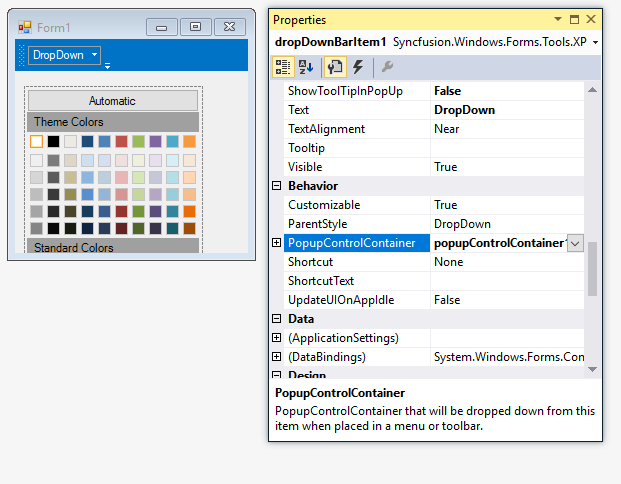Click the False value of ShowToolTipInPopUp
621x484 pixels.
[x=448, y=91]
